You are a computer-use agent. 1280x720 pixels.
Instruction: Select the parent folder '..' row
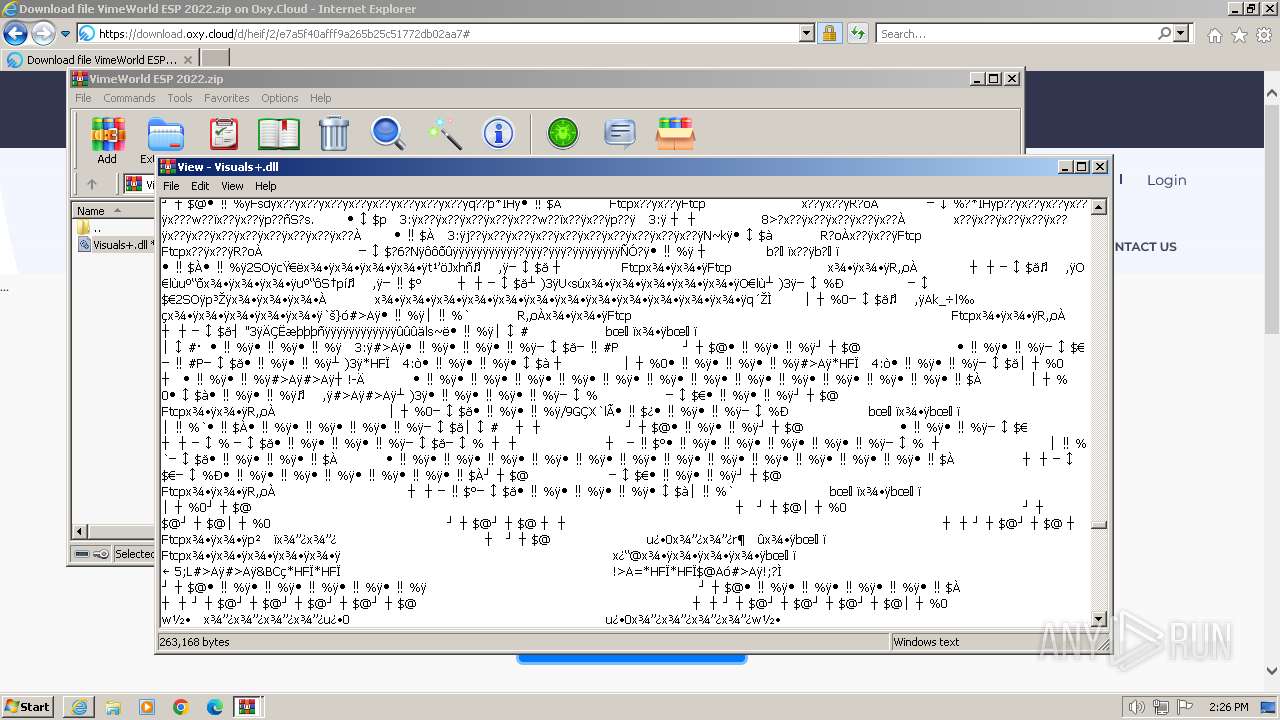[x=115, y=227]
